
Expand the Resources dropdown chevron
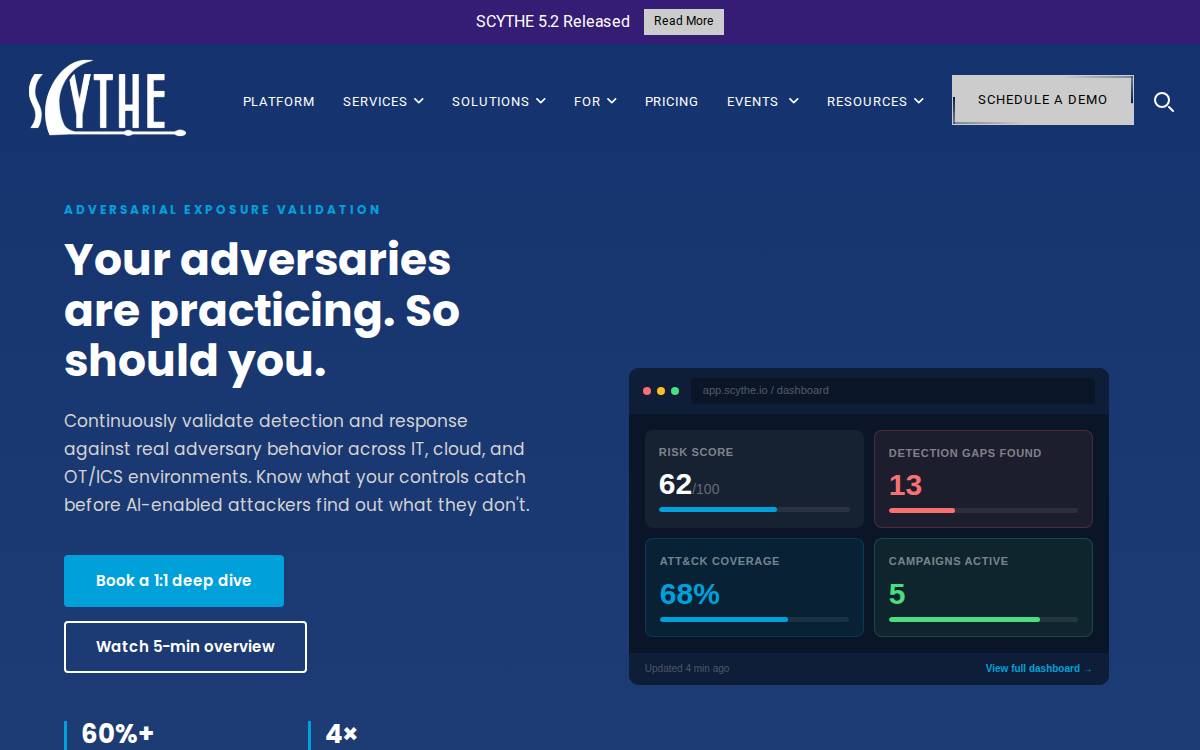[x=919, y=101]
